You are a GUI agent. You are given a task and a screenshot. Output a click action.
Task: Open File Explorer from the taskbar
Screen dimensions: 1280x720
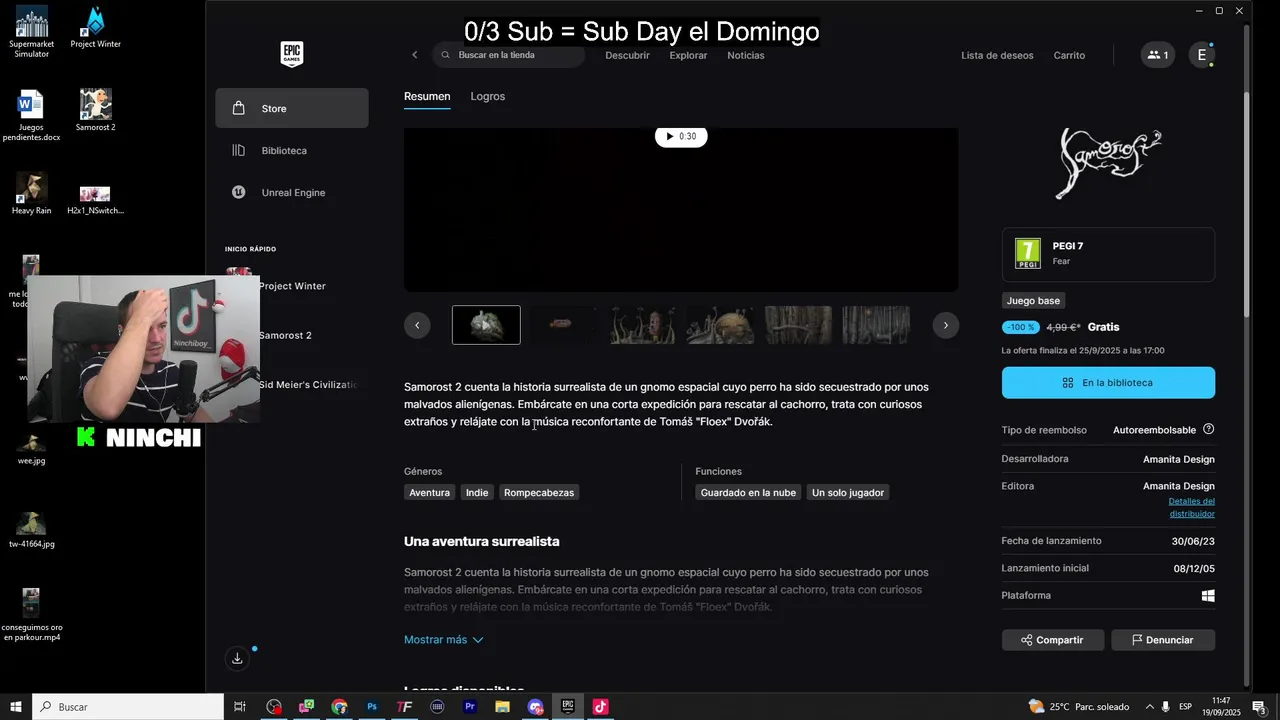pos(502,707)
